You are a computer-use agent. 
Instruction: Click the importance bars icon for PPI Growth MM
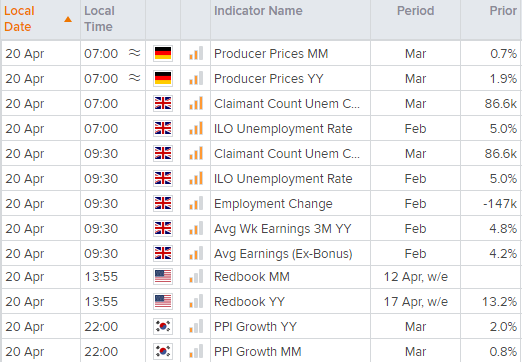196,351
